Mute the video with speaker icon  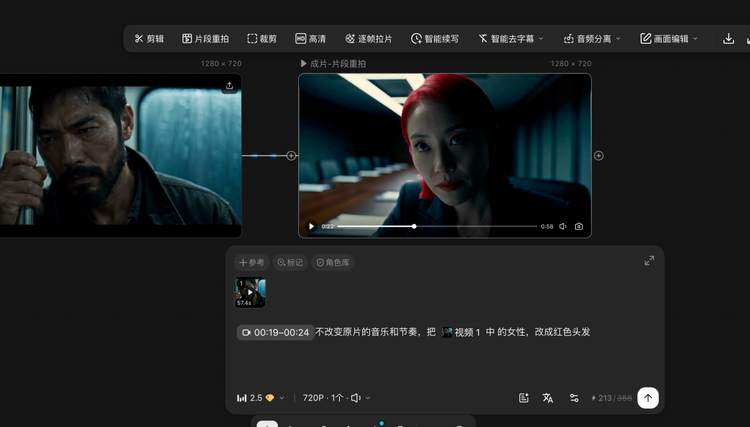coord(563,226)
